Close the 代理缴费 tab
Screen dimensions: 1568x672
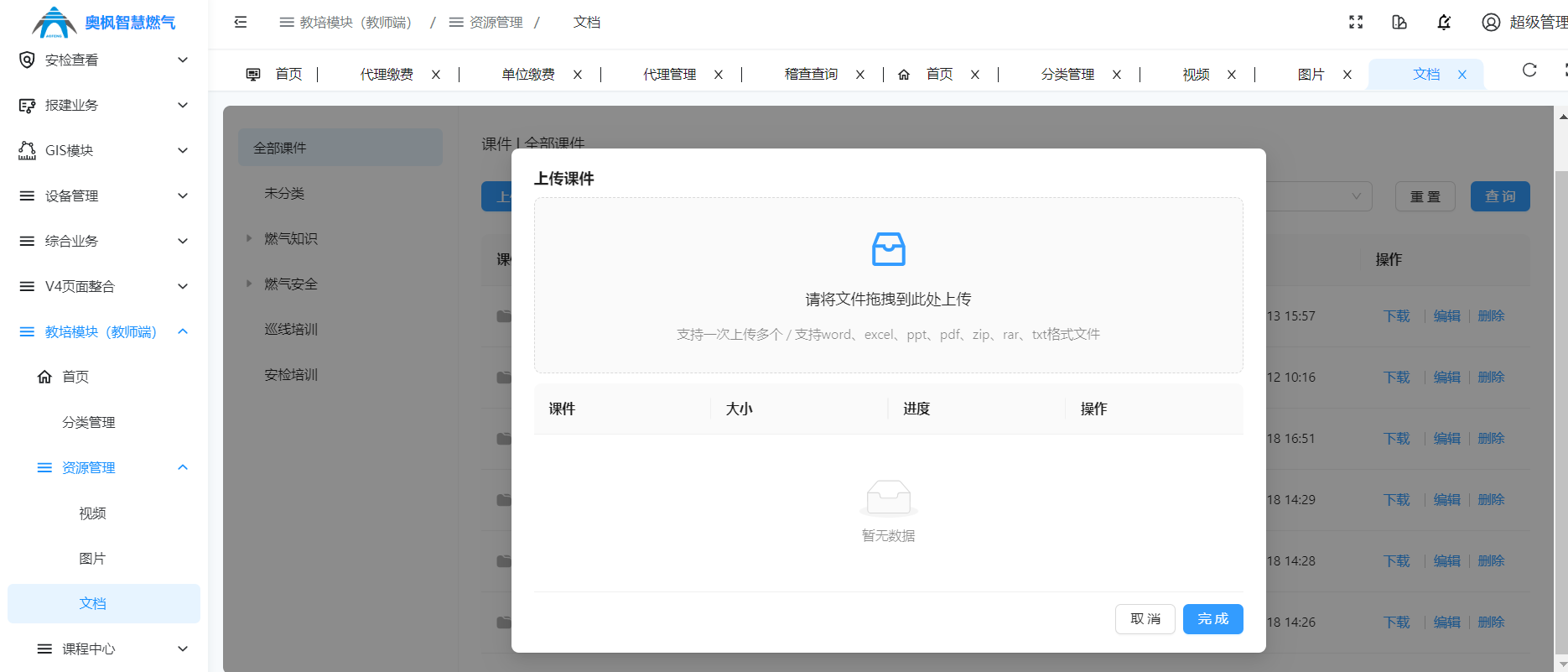436,74
